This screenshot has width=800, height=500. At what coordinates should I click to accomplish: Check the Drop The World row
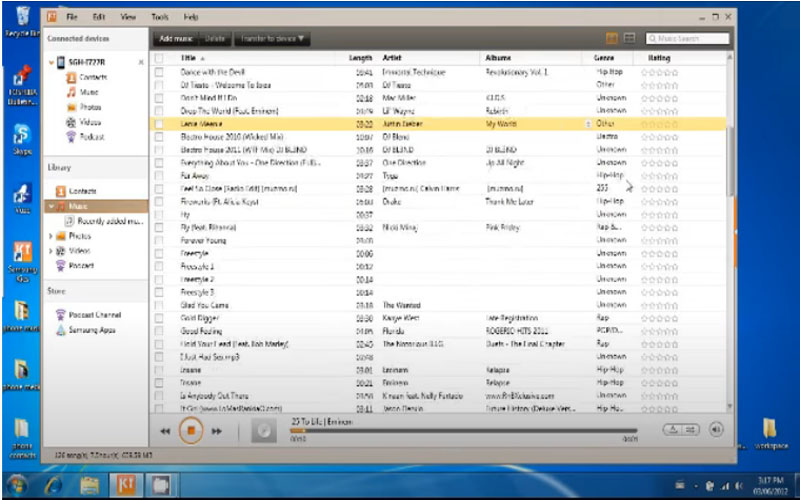pos(159,111)
